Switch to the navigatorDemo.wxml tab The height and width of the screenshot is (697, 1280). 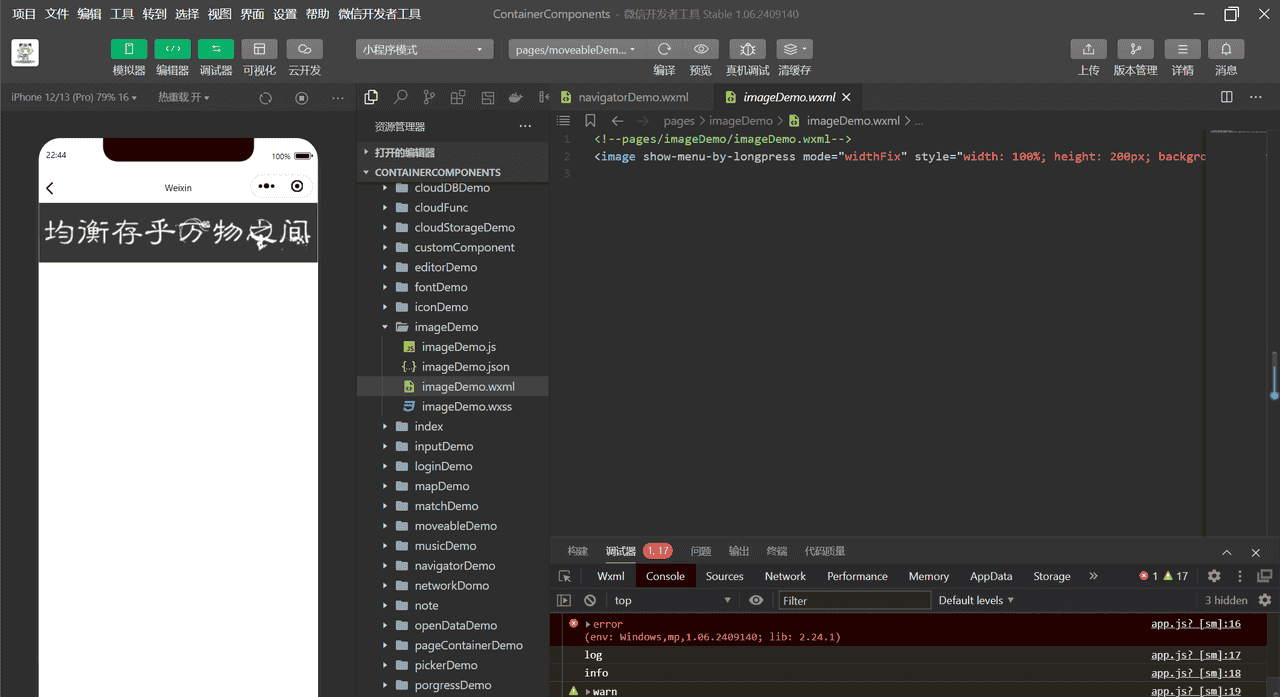pyautogui.click(x=633, y=97)
